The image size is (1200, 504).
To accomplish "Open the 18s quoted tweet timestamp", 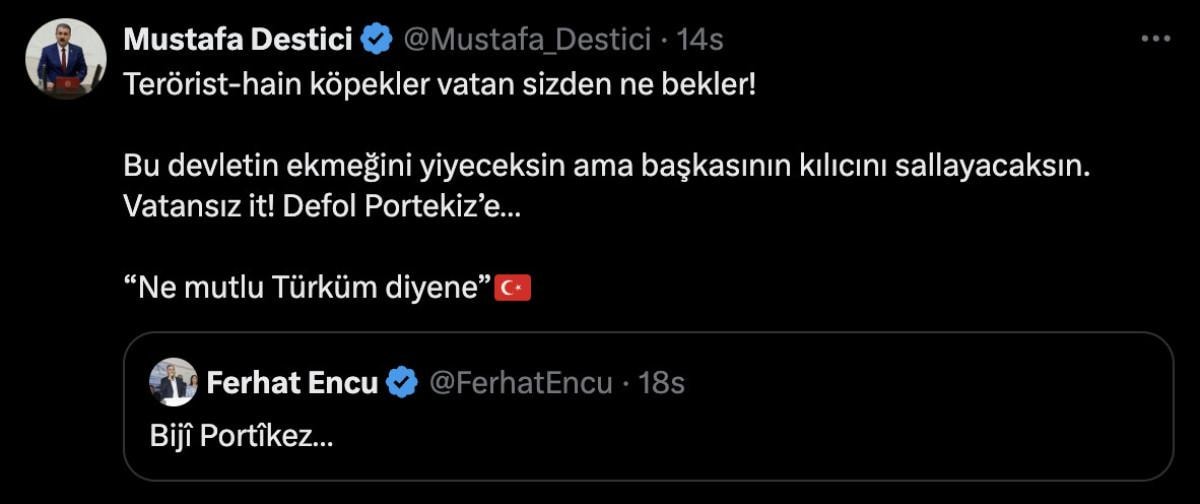I will [x=661, y=382].
